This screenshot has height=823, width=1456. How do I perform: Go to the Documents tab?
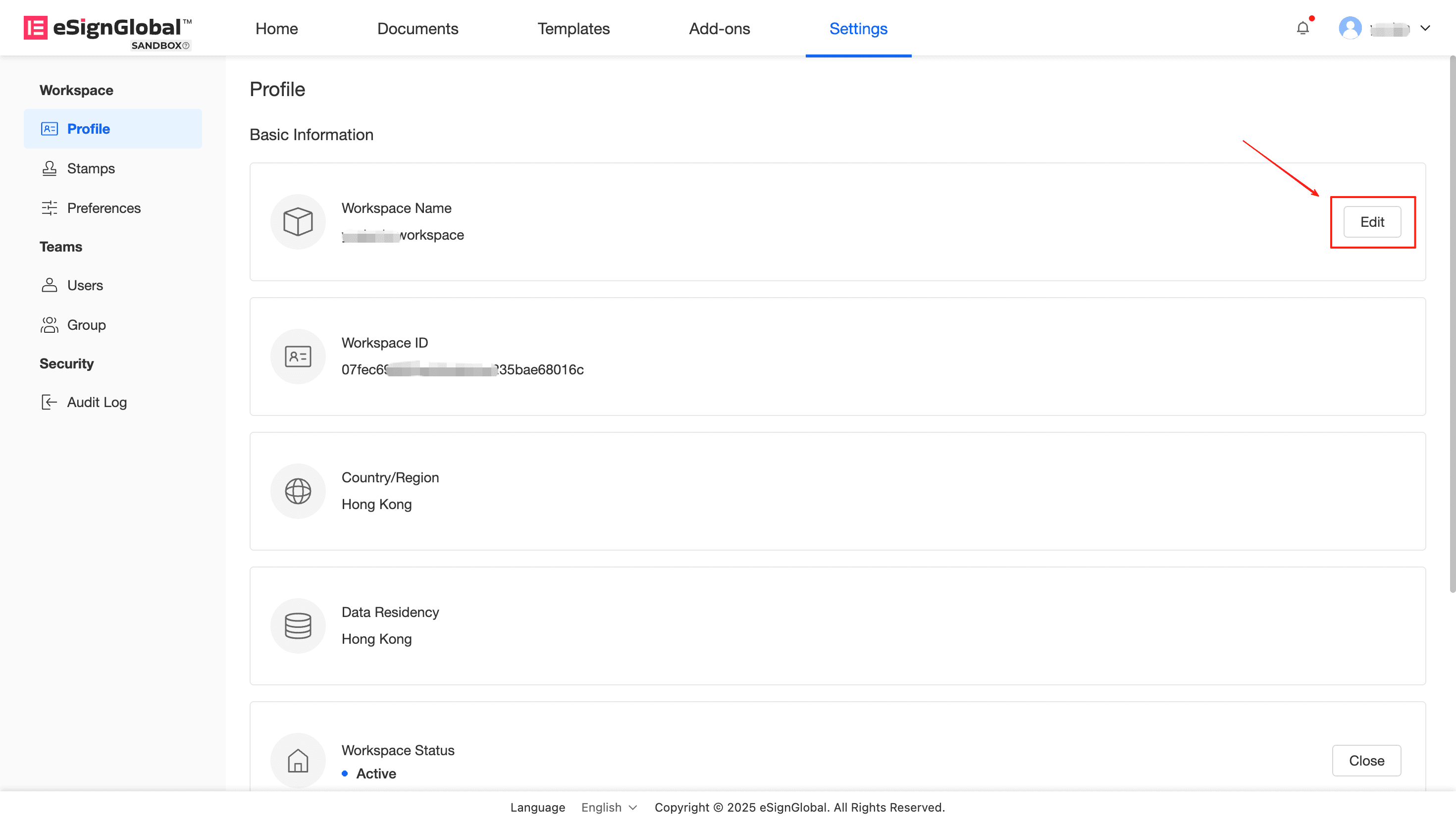[417, 28]
